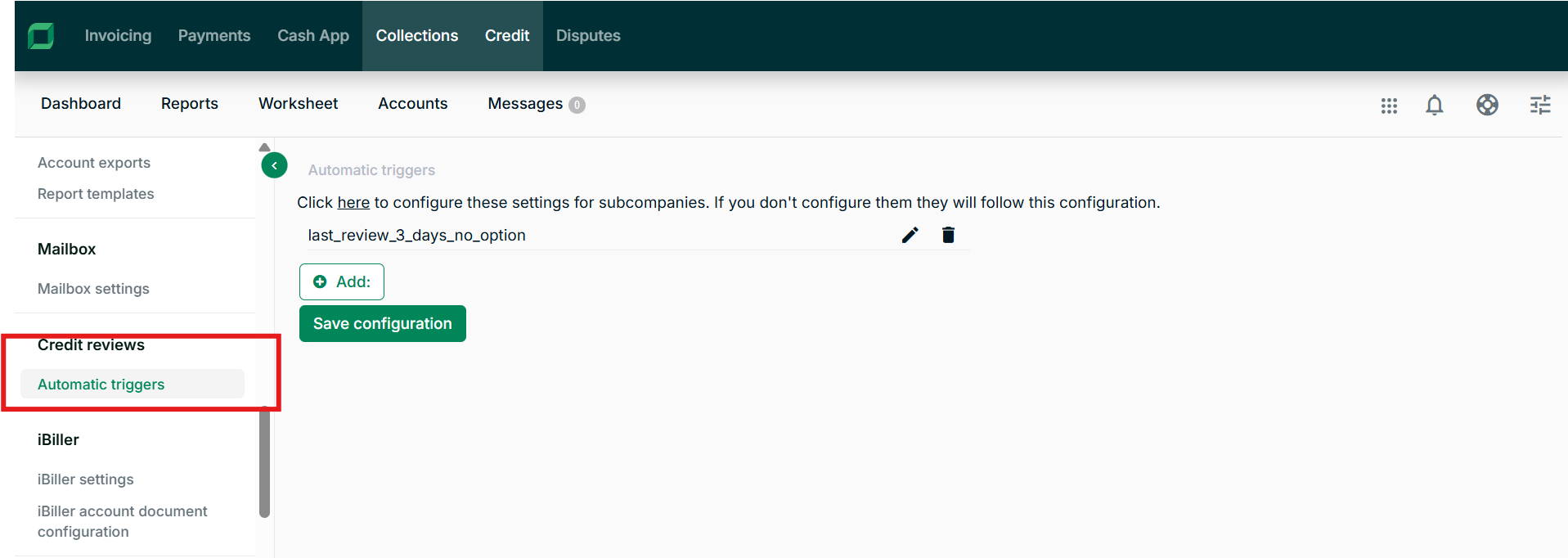Select Mailbox settings in sidebar

(x=93, y=289)
